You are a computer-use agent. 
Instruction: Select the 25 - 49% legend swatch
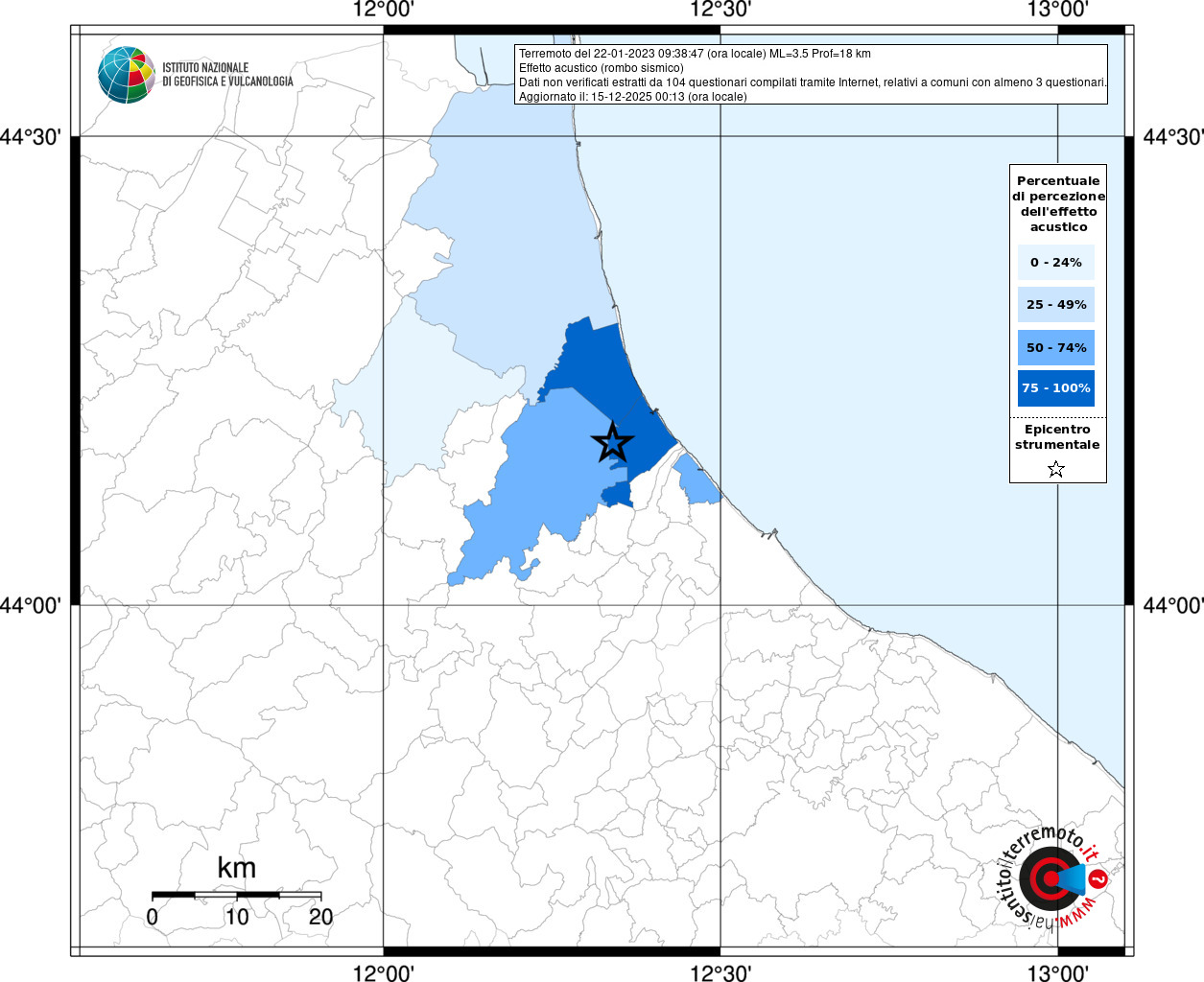coord(1056,305)
